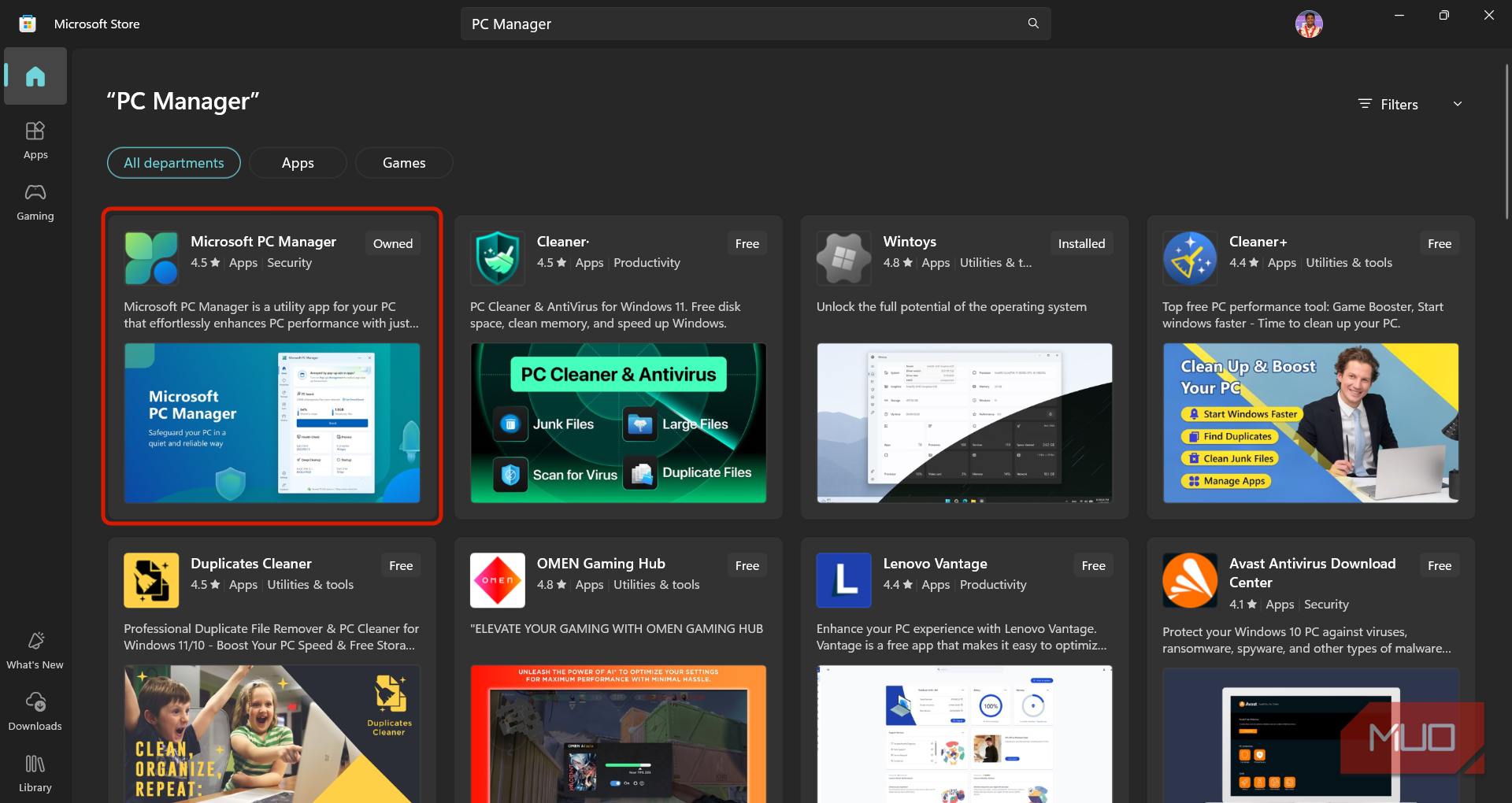Click the Owned badge on Microsoft PC Manager

[x=393, y=243]
